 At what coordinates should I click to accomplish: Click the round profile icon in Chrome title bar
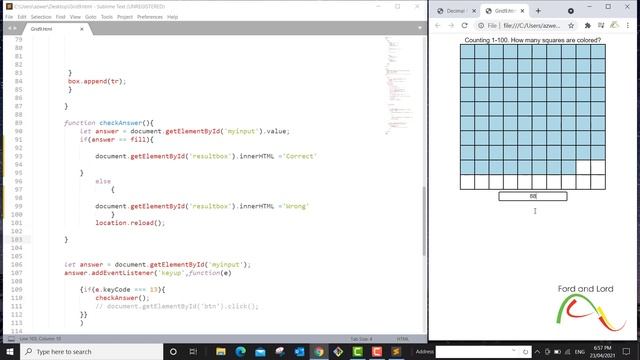tap(571, 11)
